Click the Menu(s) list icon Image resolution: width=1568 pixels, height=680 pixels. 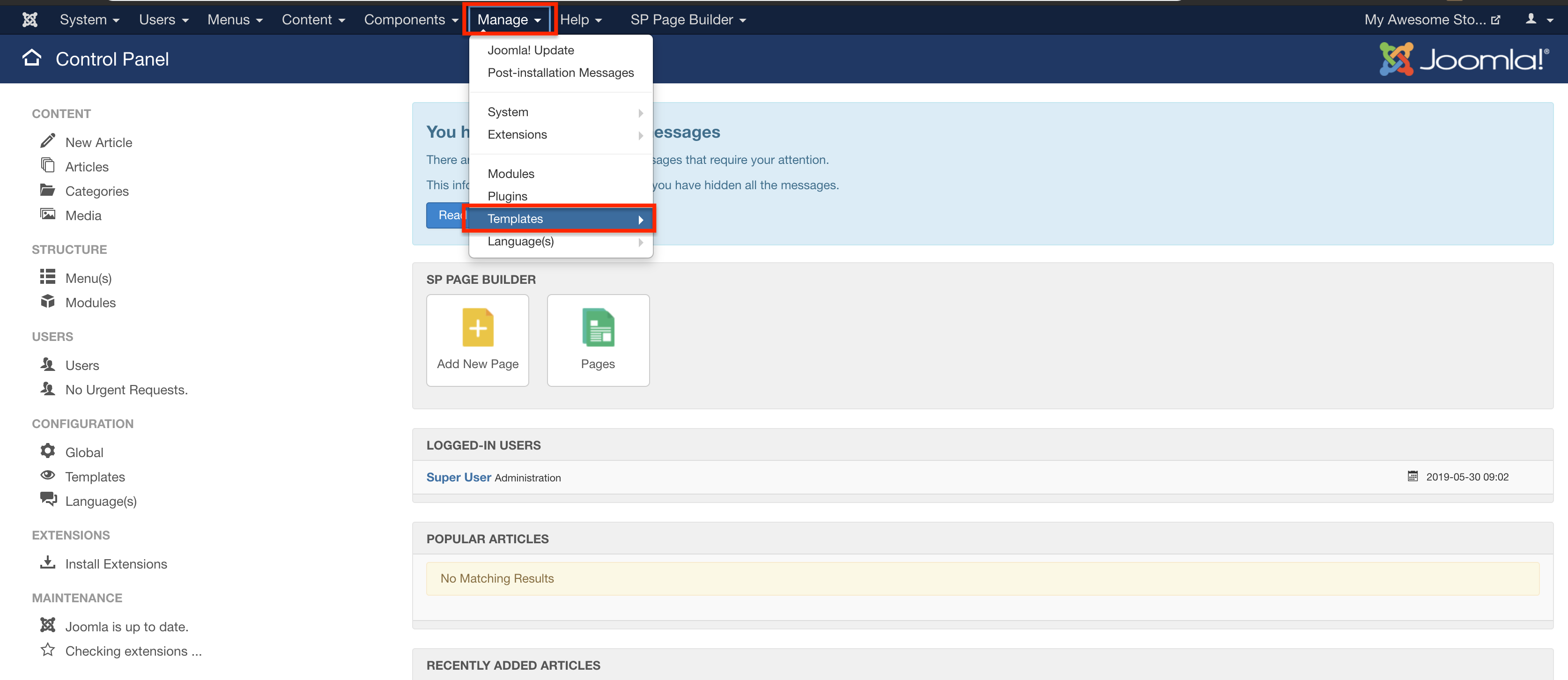point(47,277)
